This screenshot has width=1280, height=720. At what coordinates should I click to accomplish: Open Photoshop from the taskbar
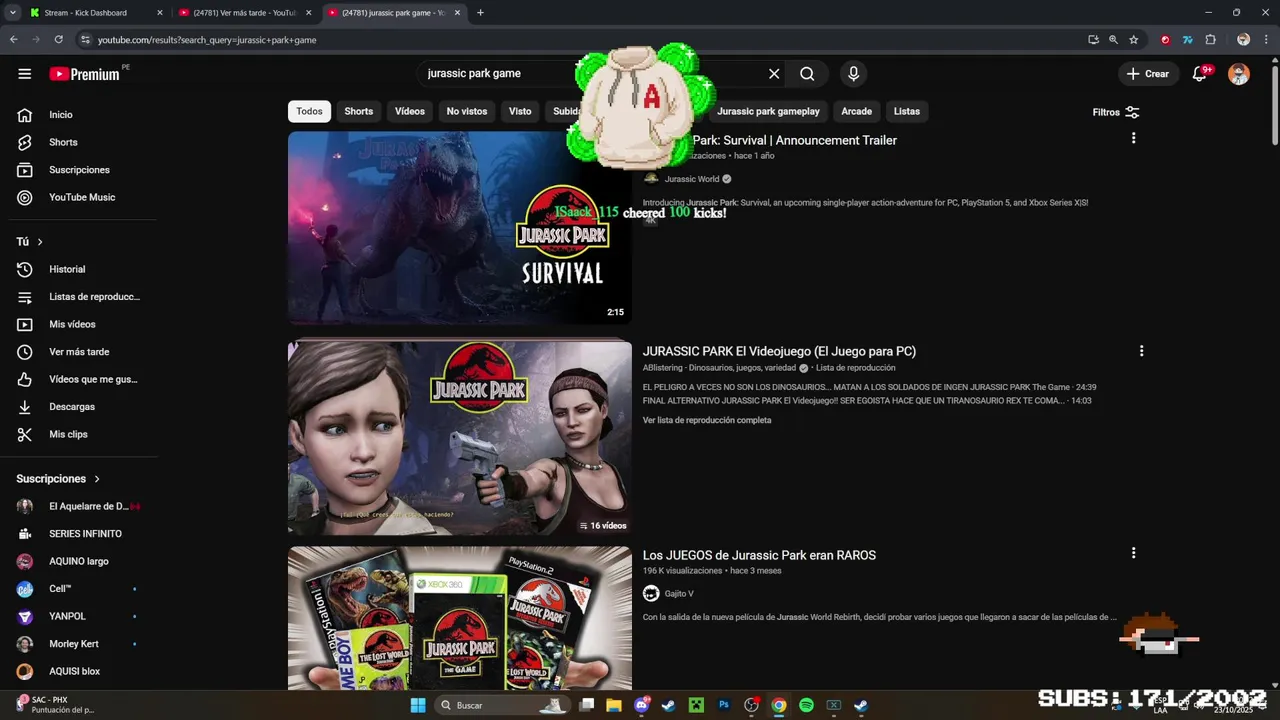[724, 706]
